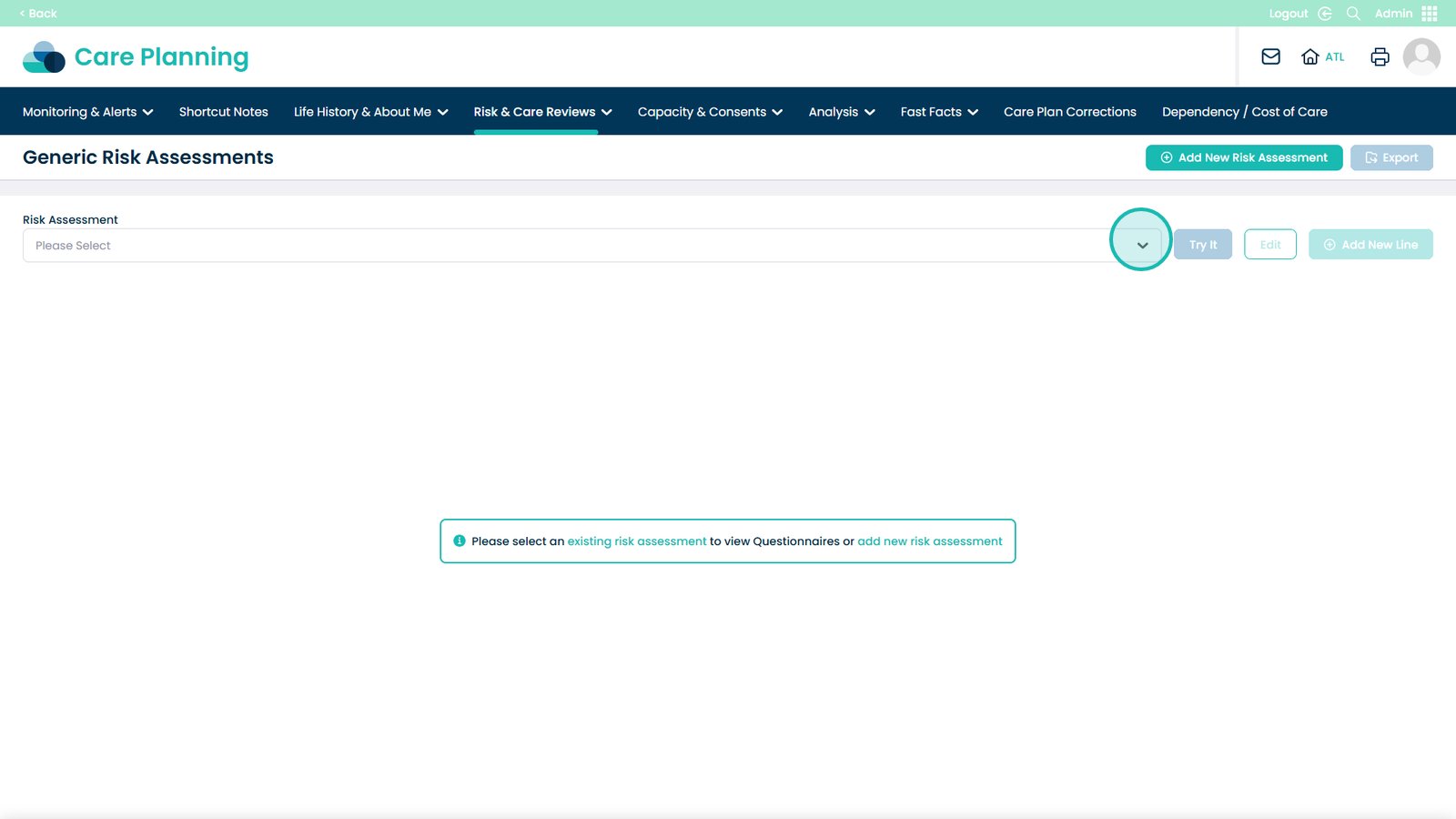Screen dimensions: 1456x819
Task: Click the printer icon
Action: click(x=1380, y=56)
